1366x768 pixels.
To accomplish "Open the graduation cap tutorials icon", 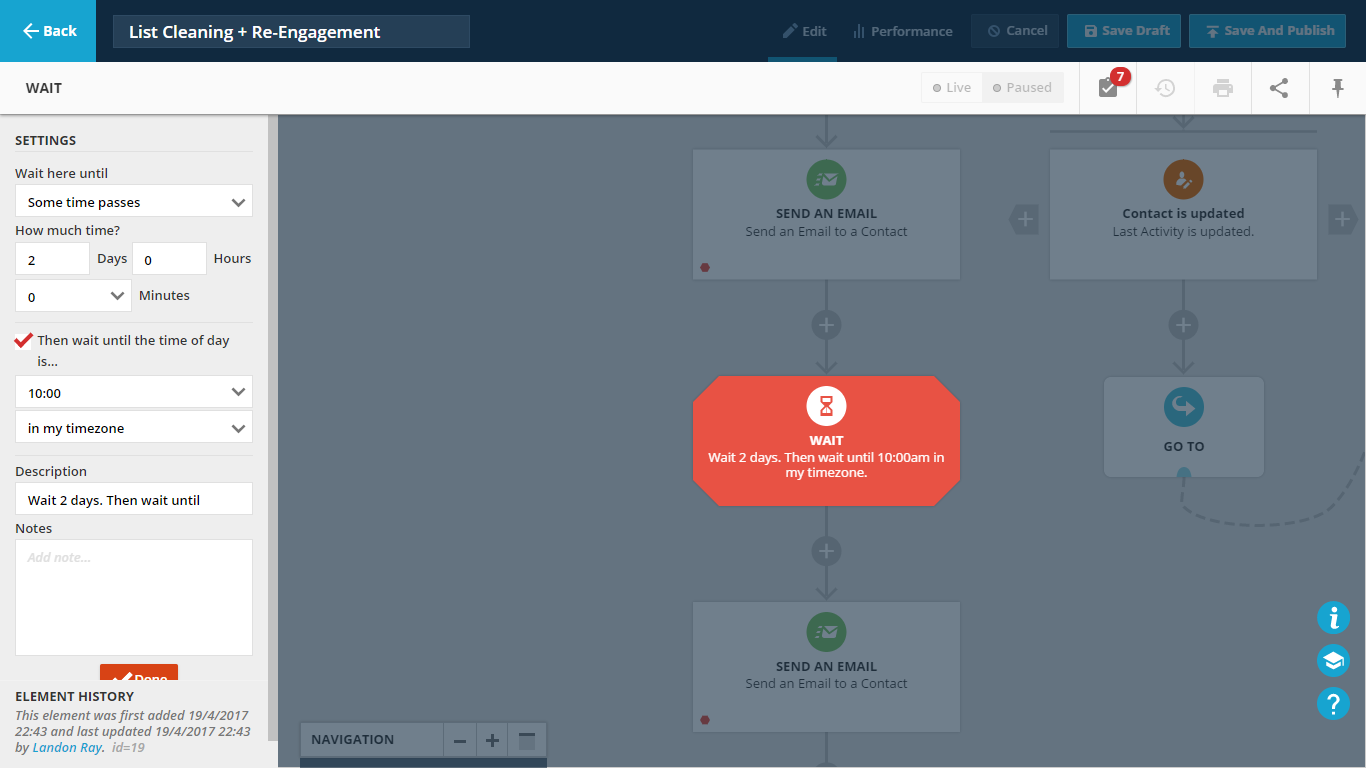I will (1333, 661).
